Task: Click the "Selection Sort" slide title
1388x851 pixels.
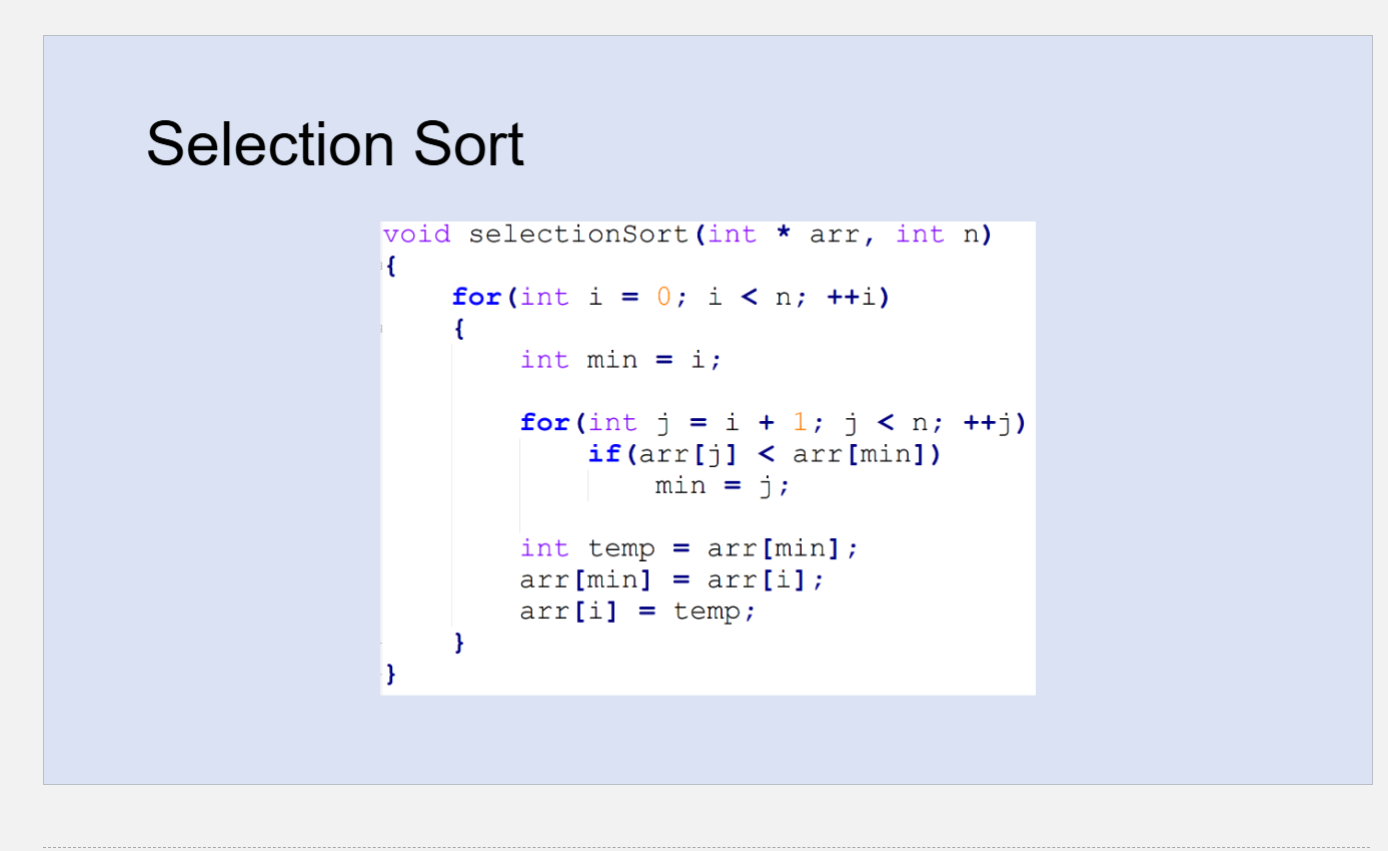Action: [x=335, y=143]
